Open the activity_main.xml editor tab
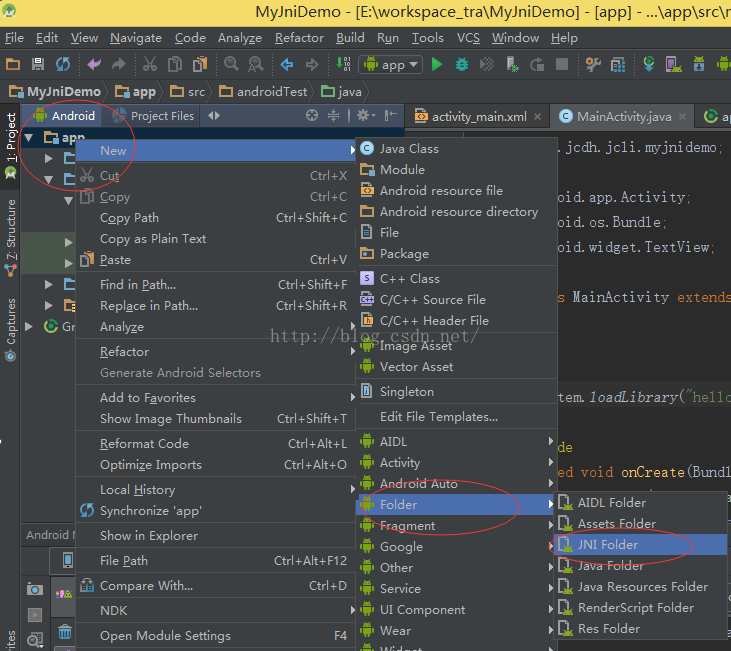 coord(478,117)
